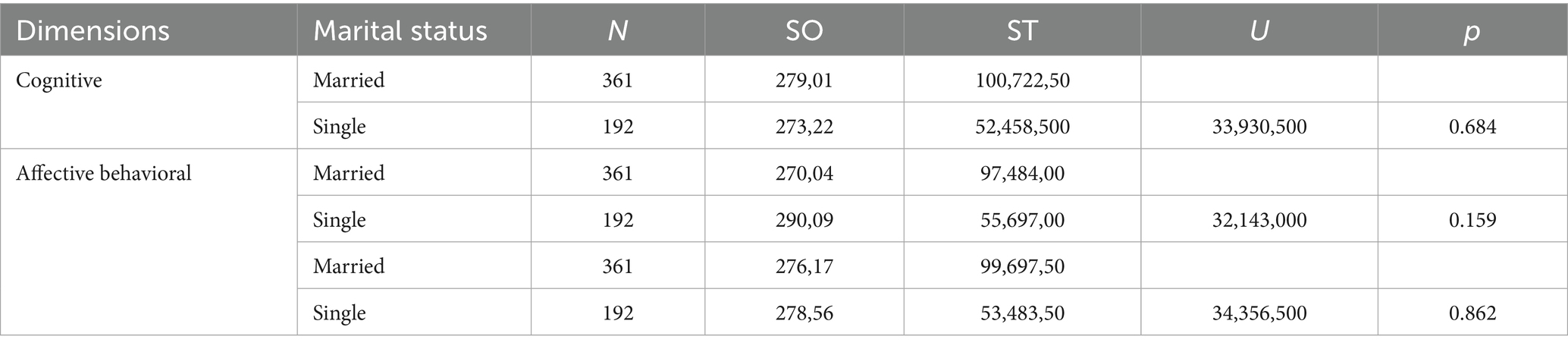Click the p value 0.159
Viewport: 1568px width, 349px height.
[1472, 220]
